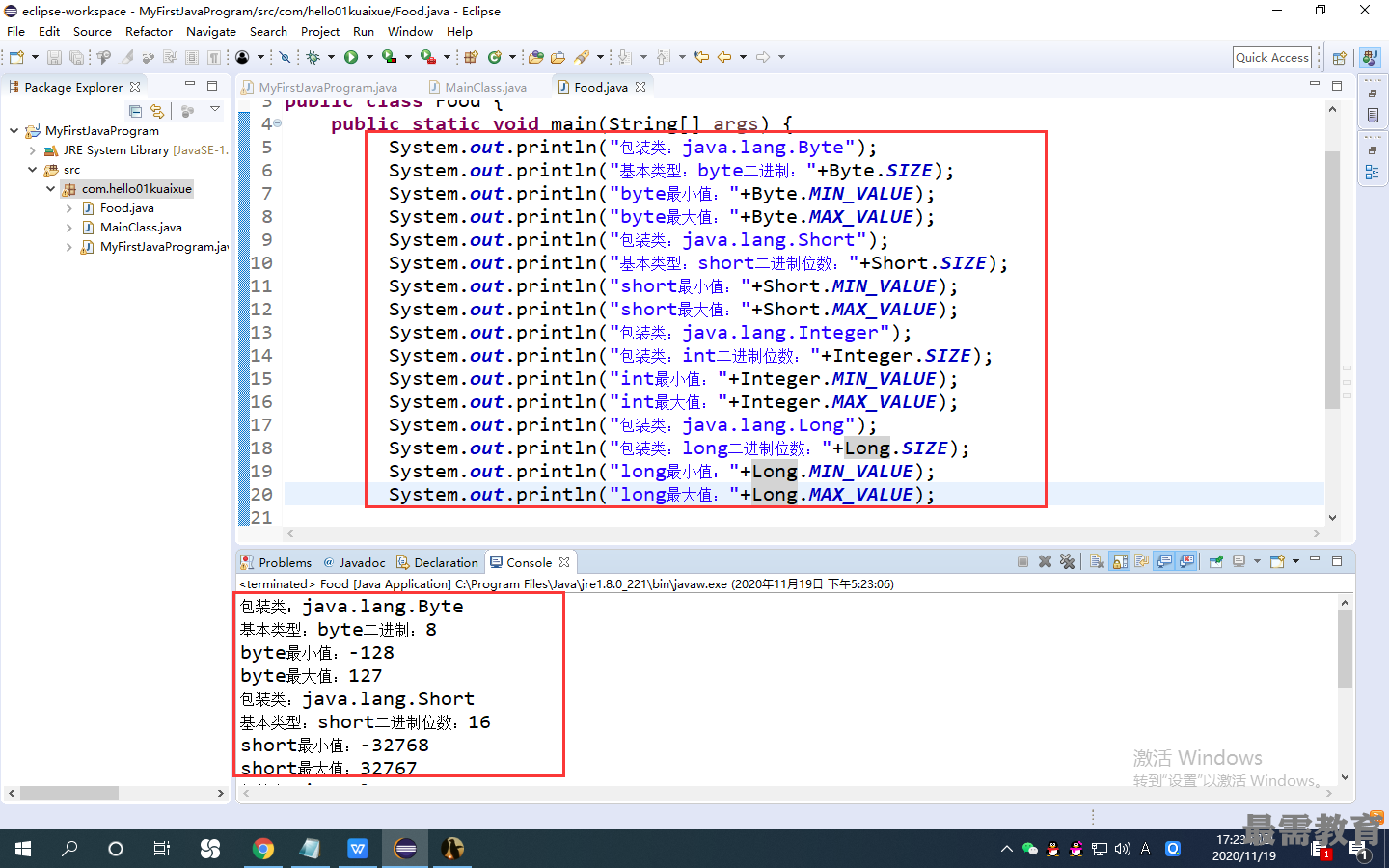Click the Quick Access field
Viewport: 1389px width, 868px height.
tap(1272, 58)
